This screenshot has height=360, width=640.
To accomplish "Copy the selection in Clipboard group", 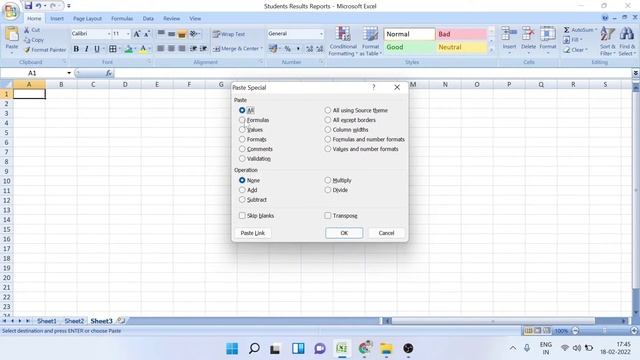I will click(x=33, y=40).
